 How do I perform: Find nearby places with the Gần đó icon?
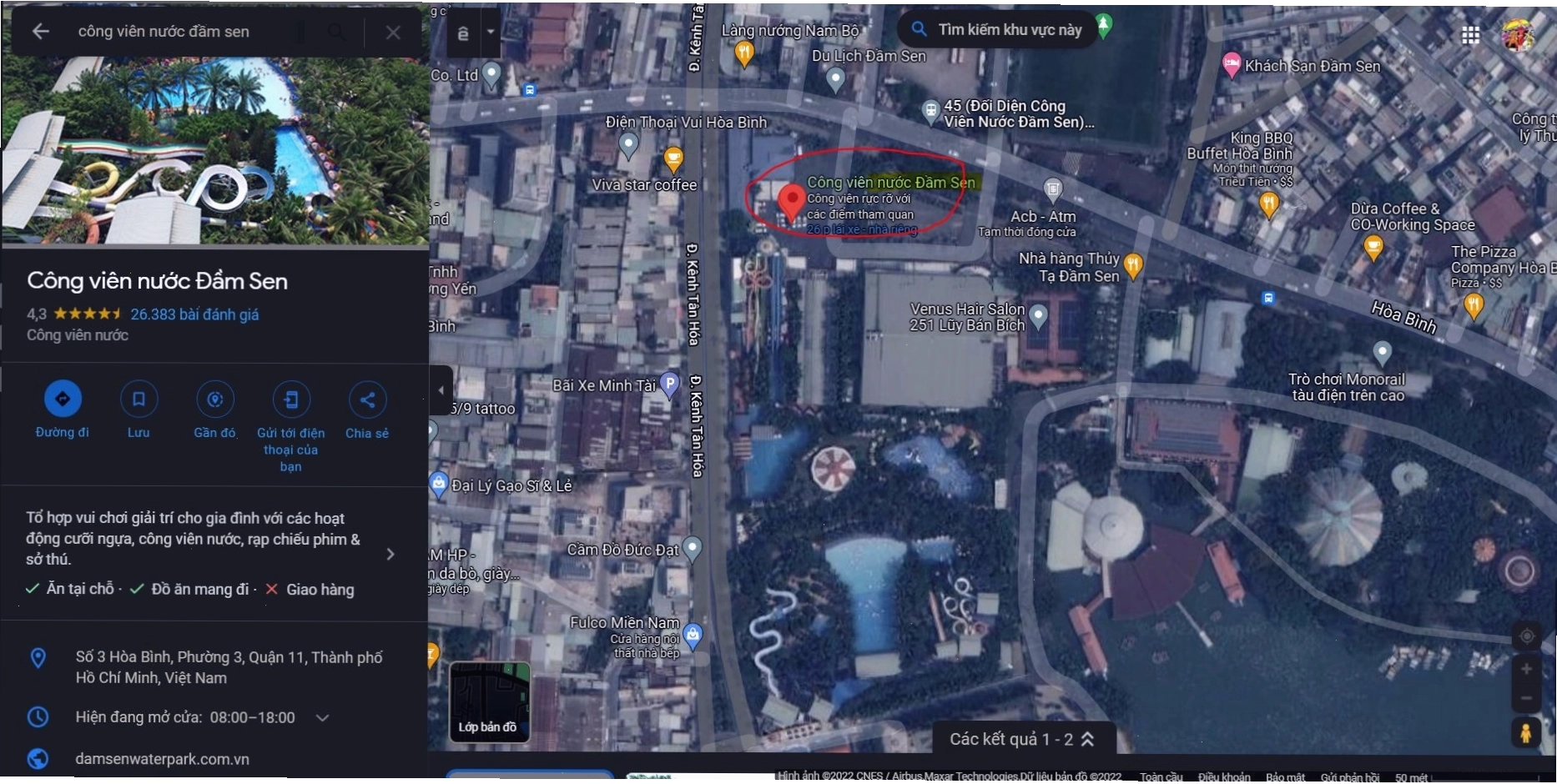(x=215, y=399)
